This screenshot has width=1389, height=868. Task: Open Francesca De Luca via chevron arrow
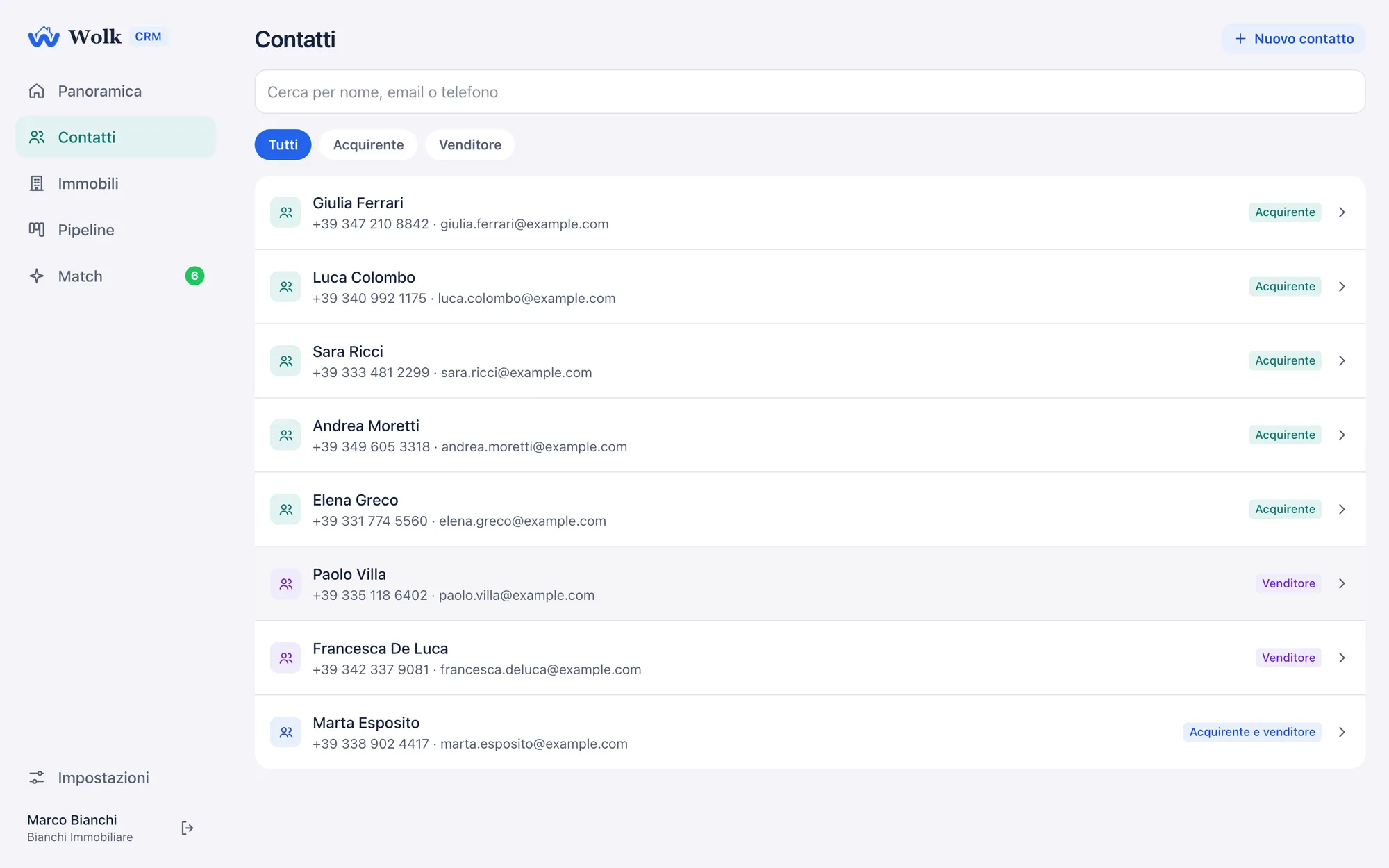1342,658
